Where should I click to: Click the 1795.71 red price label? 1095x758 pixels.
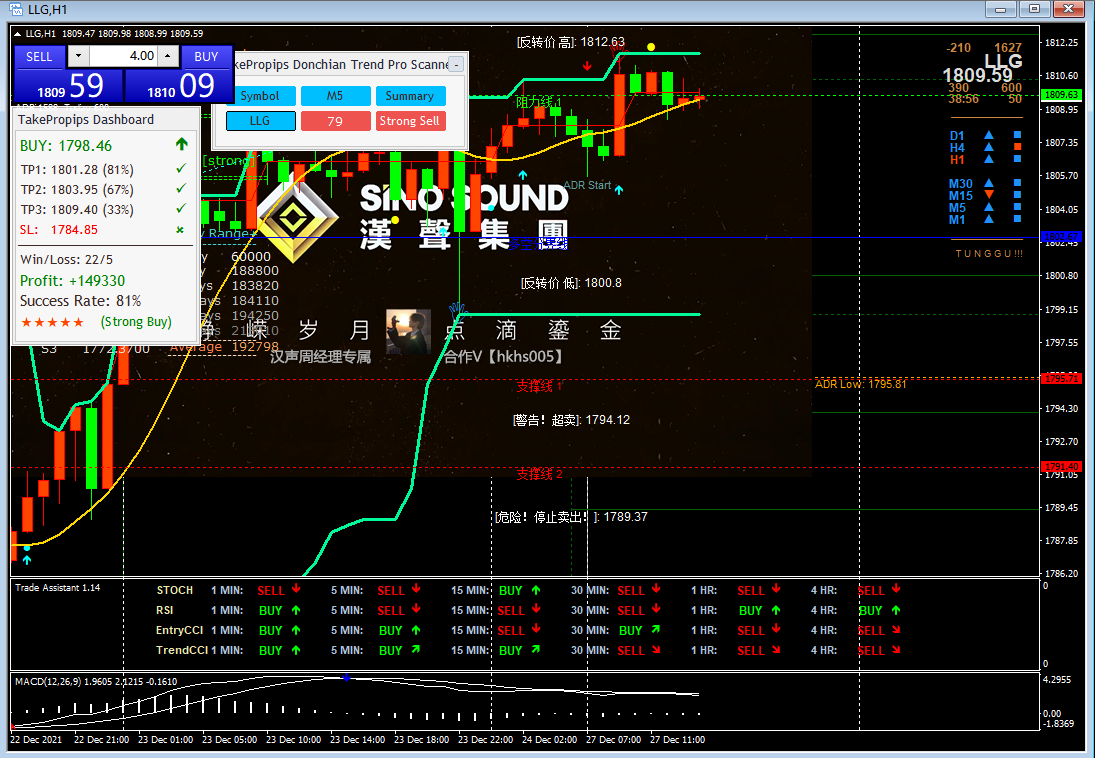click(x=1061, y=378)
